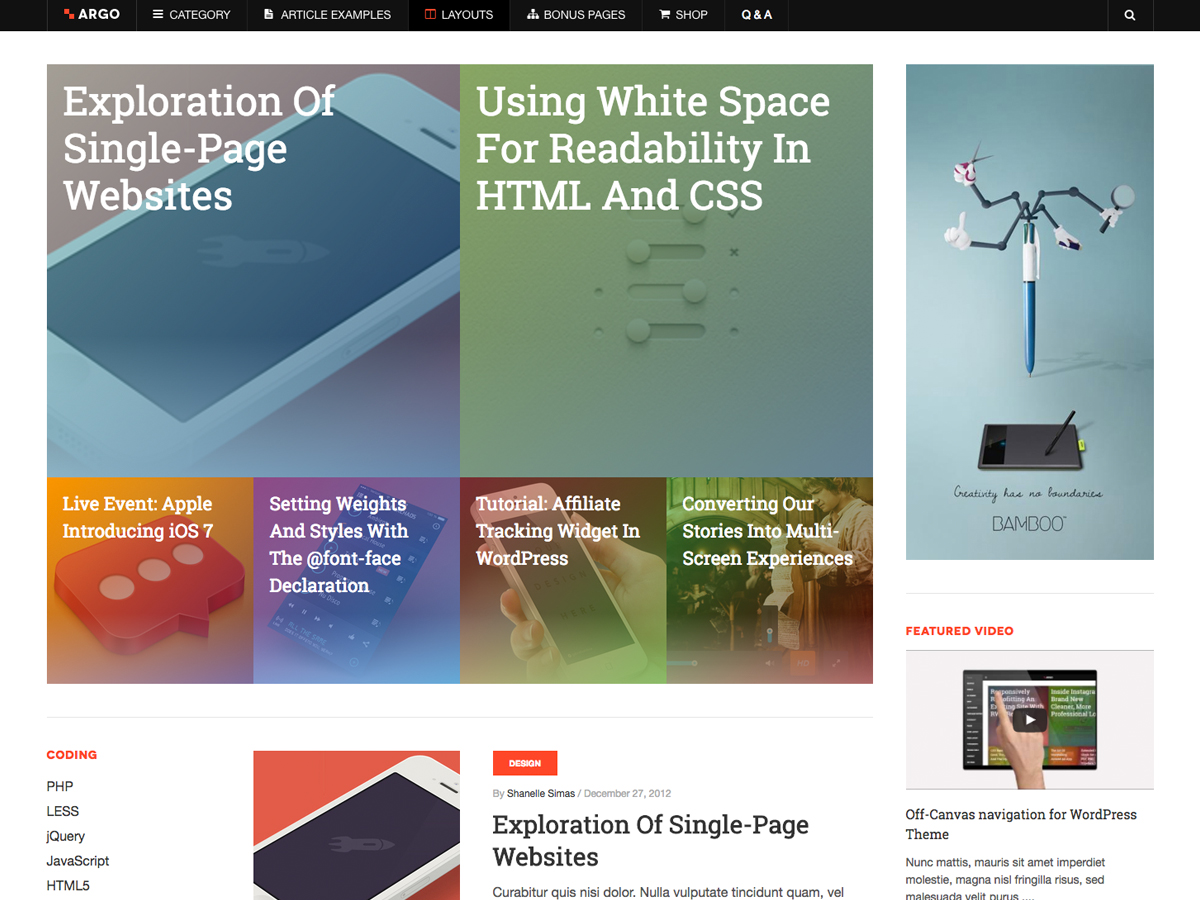Open 'Live Event: Apple Introducing iOS 7'
The width and height of the screenshot is (1200, 900).
(150, 580)
